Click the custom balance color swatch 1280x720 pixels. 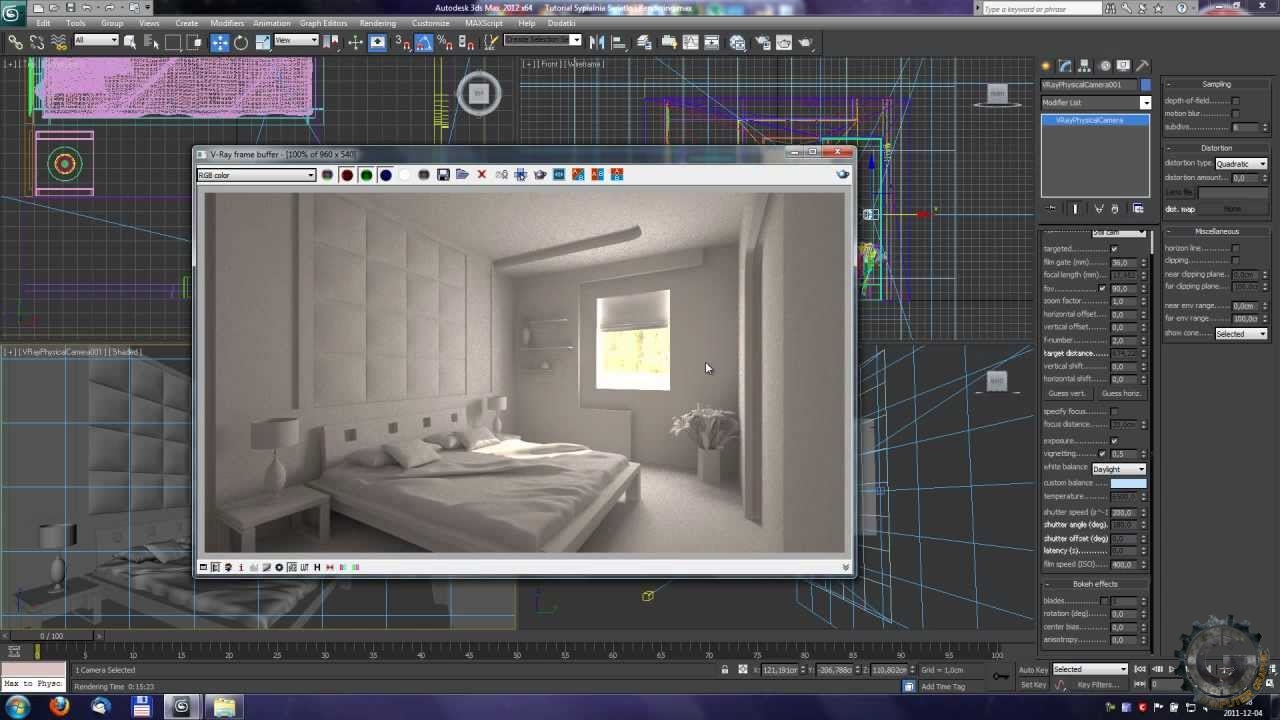(x=1128, y=483)
